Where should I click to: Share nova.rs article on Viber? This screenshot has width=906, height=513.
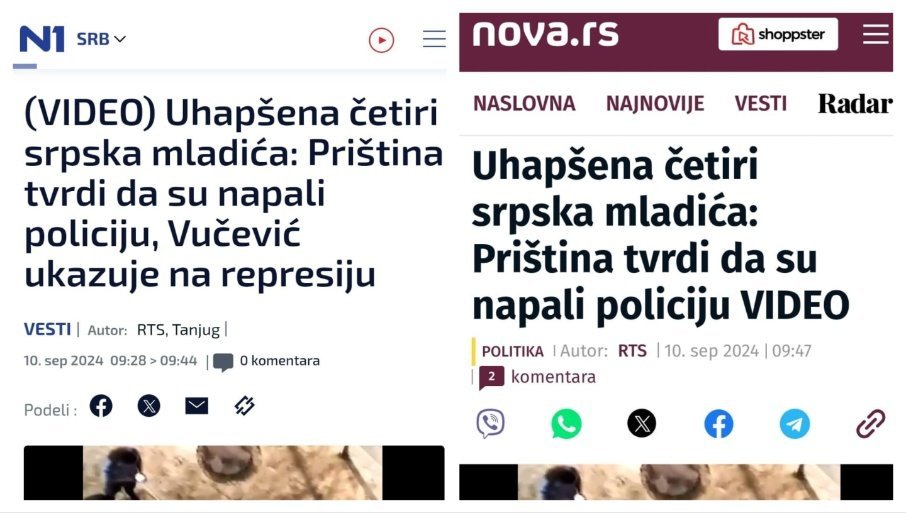[x=491, y=423]
